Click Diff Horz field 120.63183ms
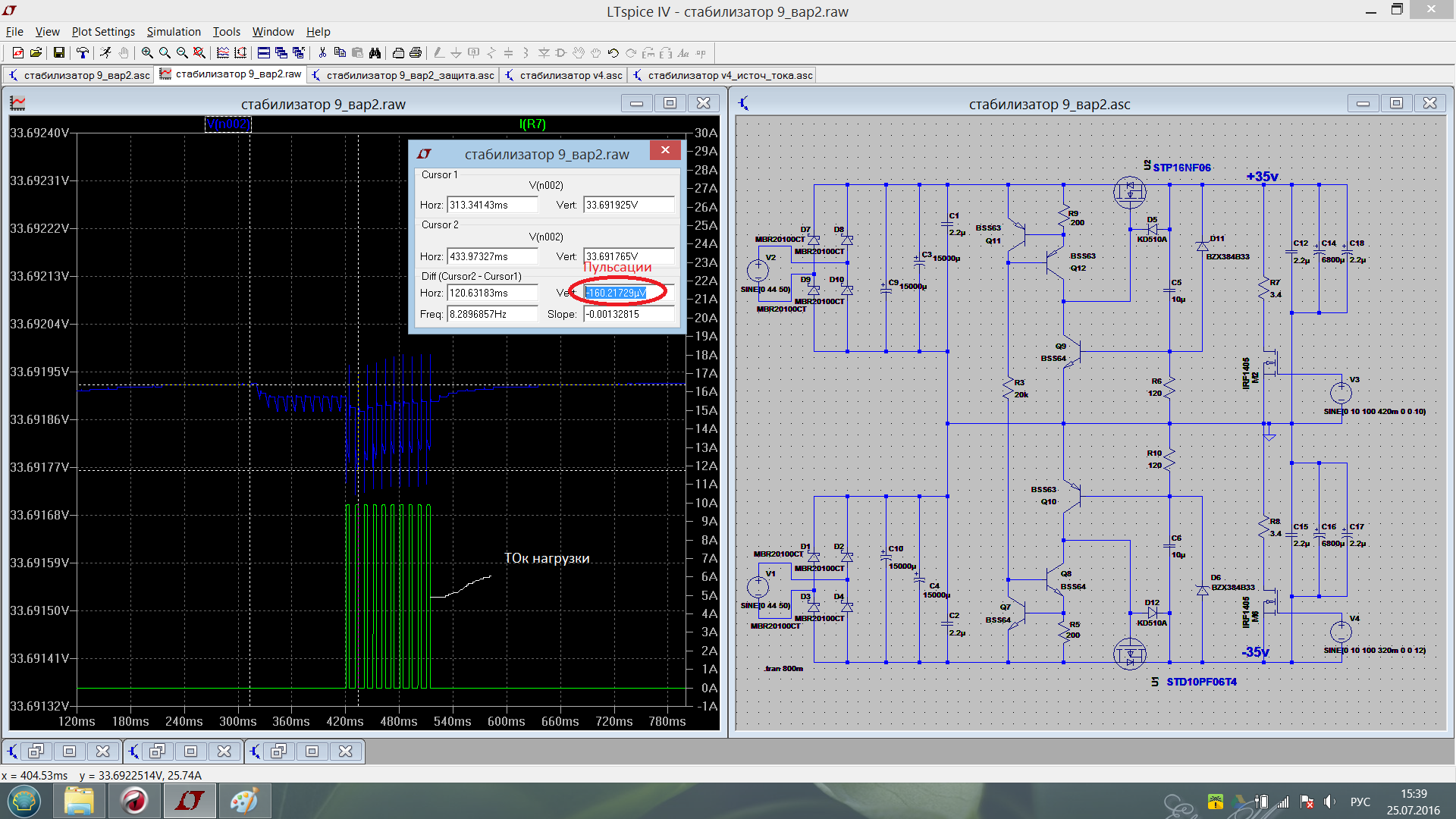The image size is (1456, 819). (x=492, y=293)
